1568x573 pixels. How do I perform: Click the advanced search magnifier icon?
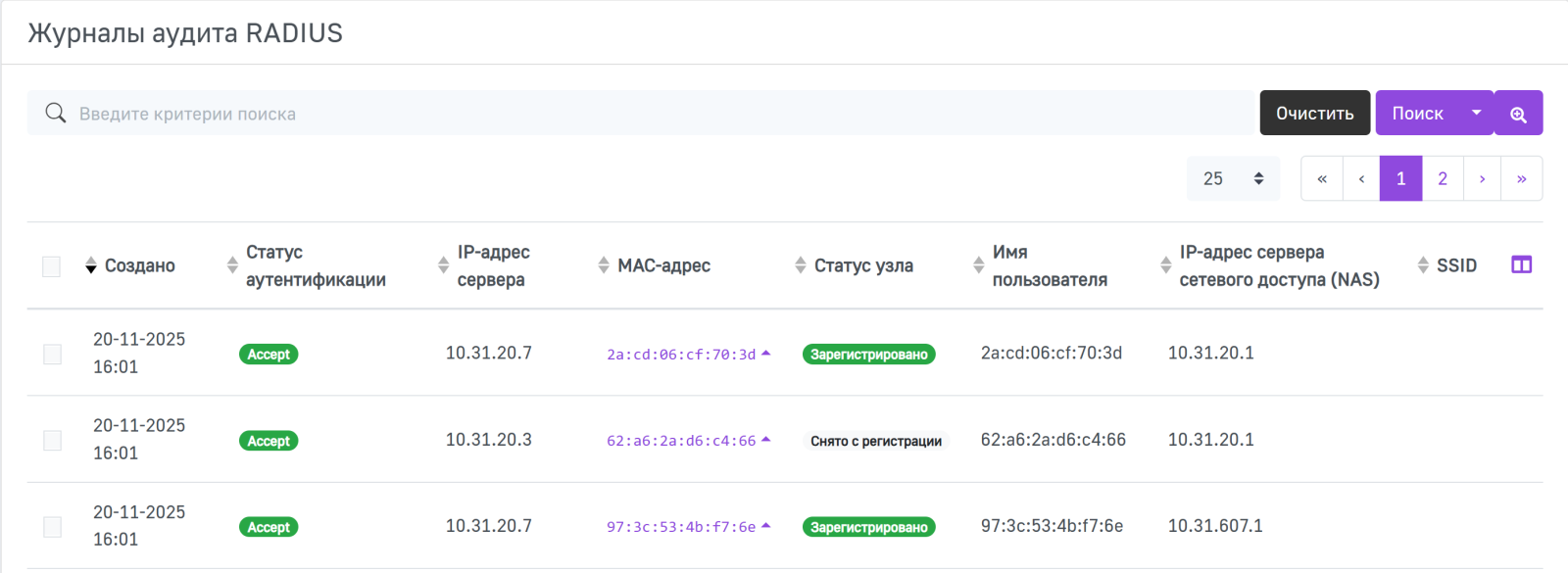(1518, 114)
